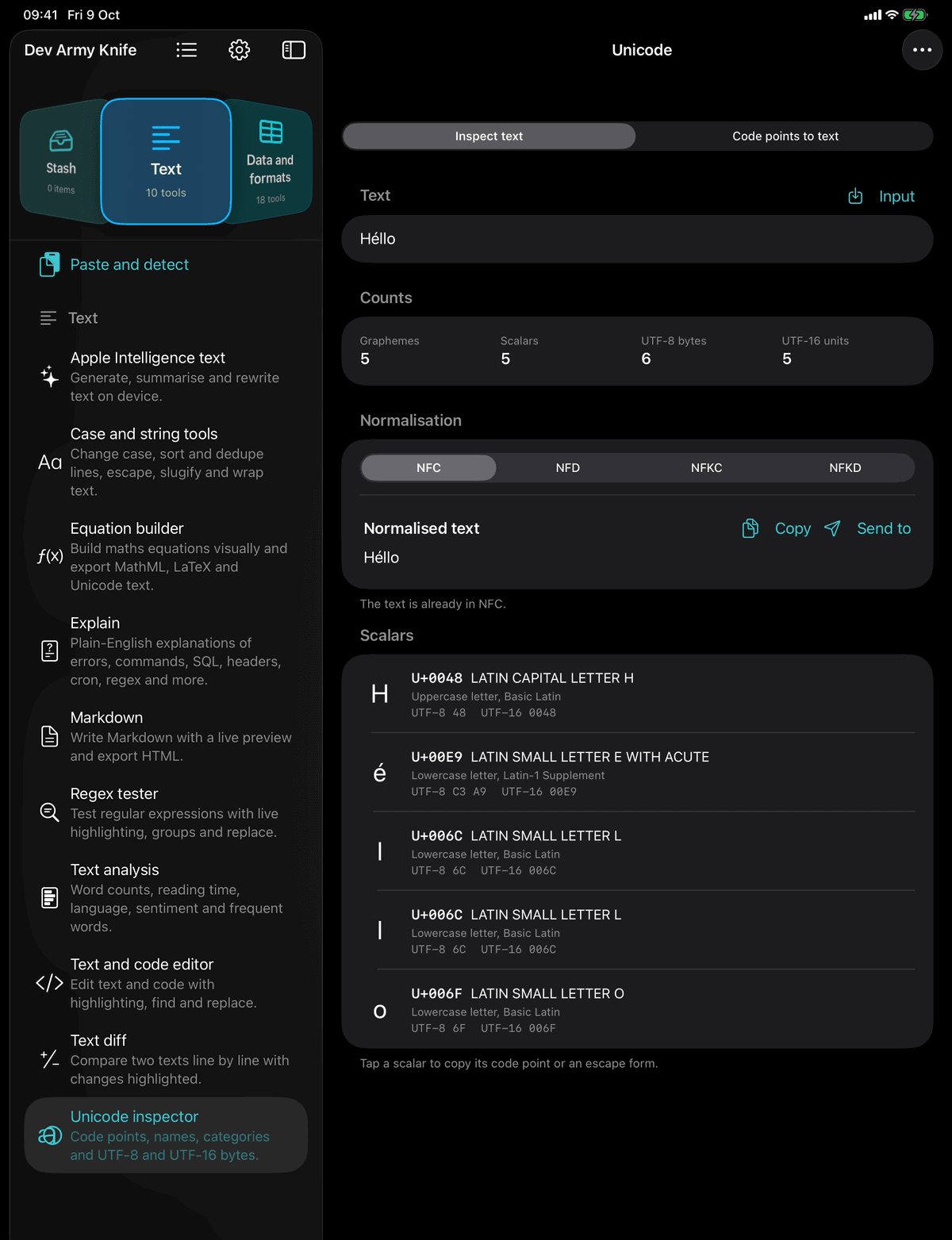Tap the U+006F Latin small letter O row
This screenshot has height=1240, width=952.
[x=637, y=1010]
